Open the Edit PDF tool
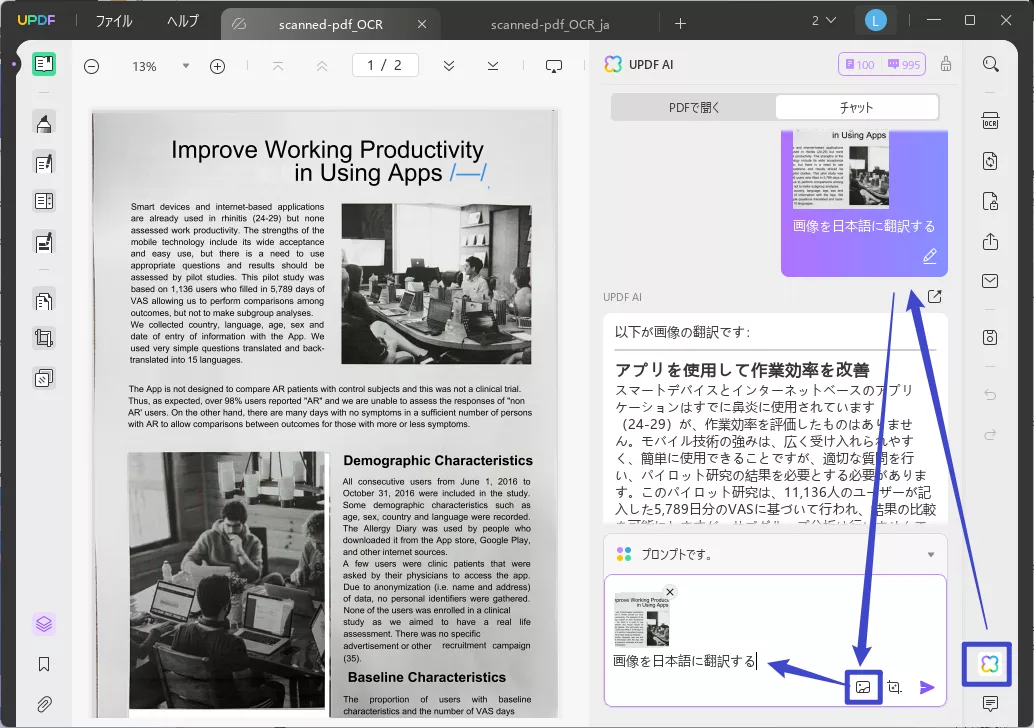1034x728 pixels. coord(44,163)
